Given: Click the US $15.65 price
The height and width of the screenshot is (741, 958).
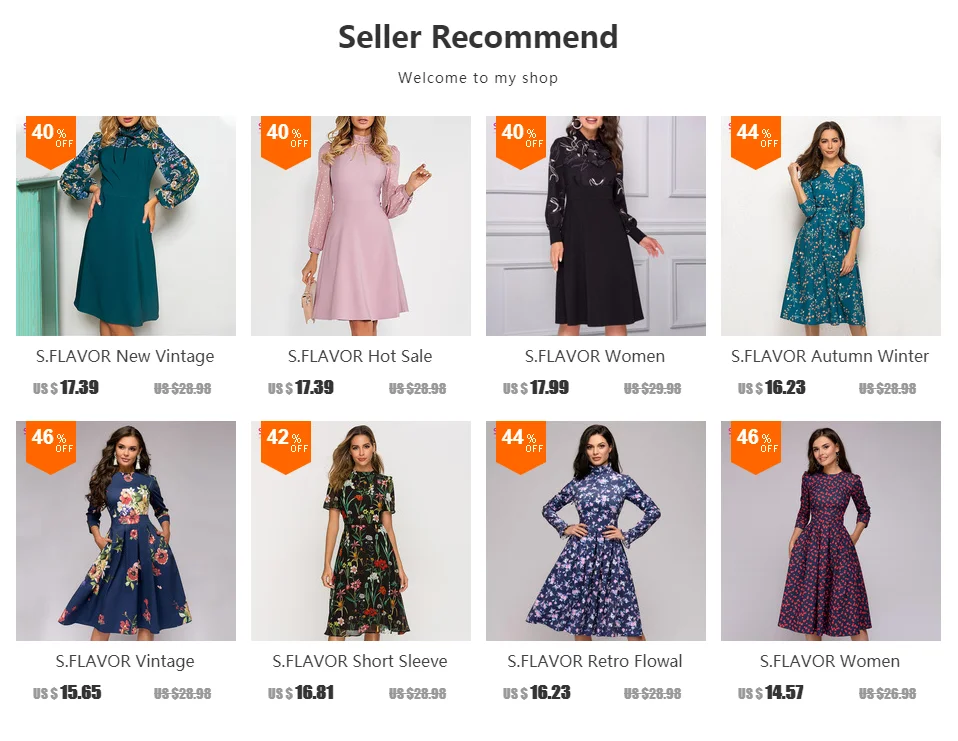Looking at the screenshot, I should tap(67, 693).
